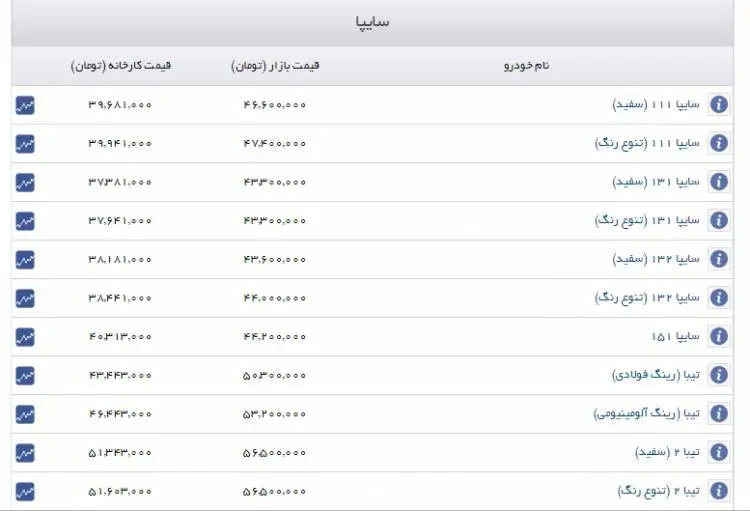Show price chart for تیبا (رینگ آلومینیومی)

(x=25, y=415)
